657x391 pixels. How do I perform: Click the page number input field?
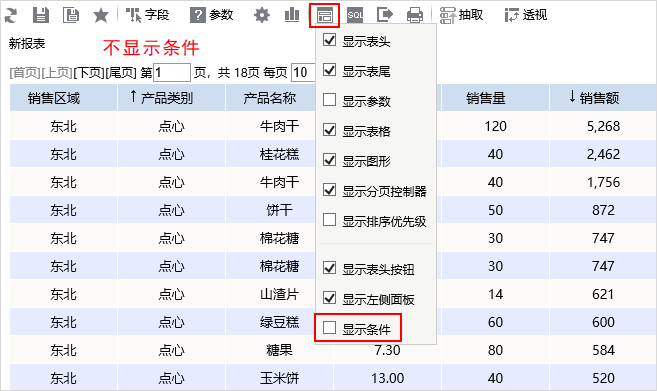[172, 73]
